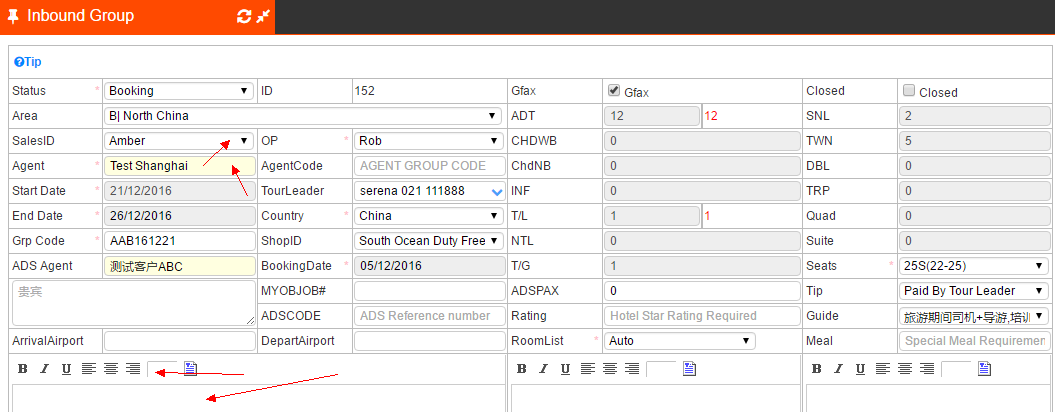
Task: Open the Tip help link
Action: click(28, 61)
